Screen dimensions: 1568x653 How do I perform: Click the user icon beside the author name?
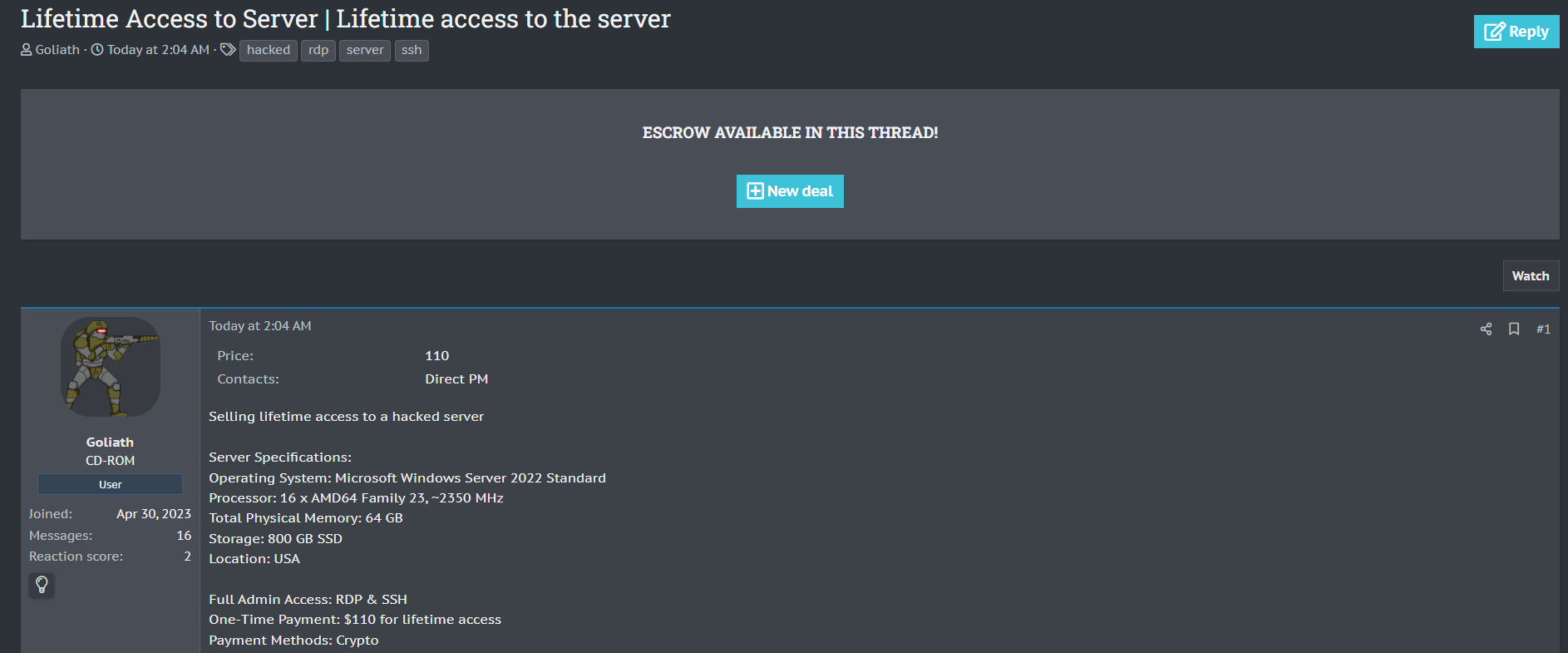pos(27,50)
